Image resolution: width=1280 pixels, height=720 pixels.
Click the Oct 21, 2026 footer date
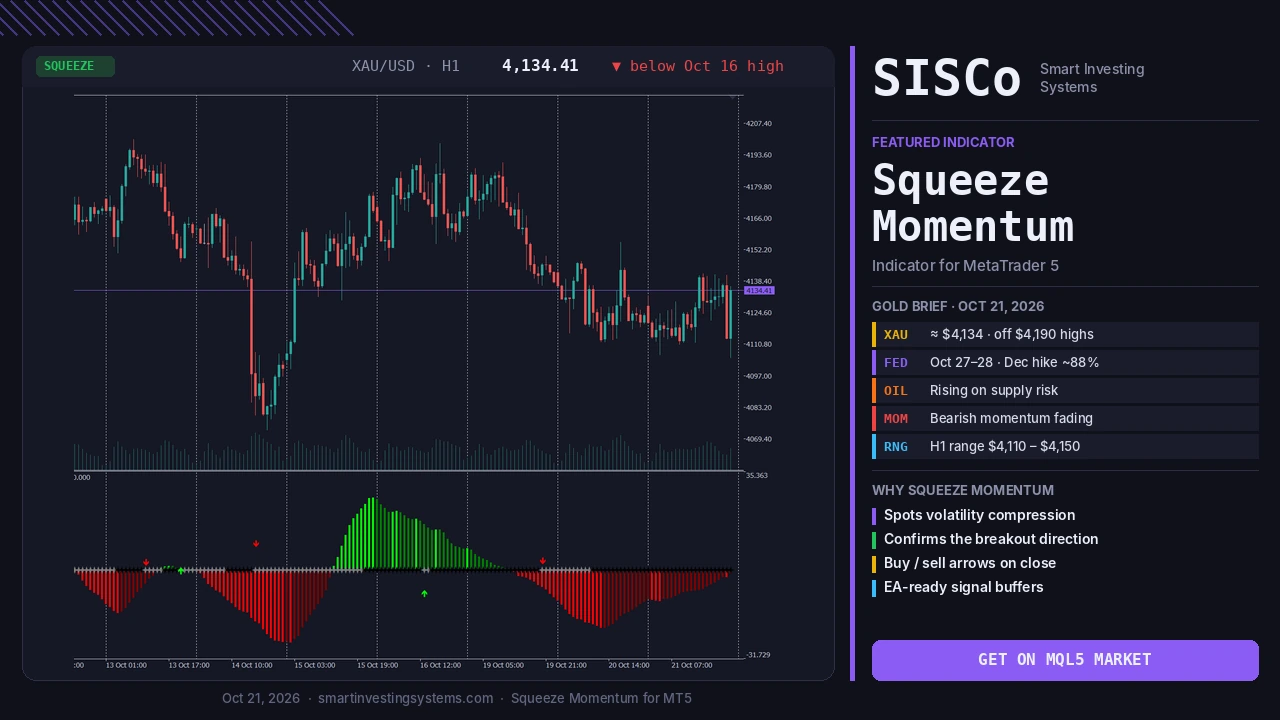[261, 698]
